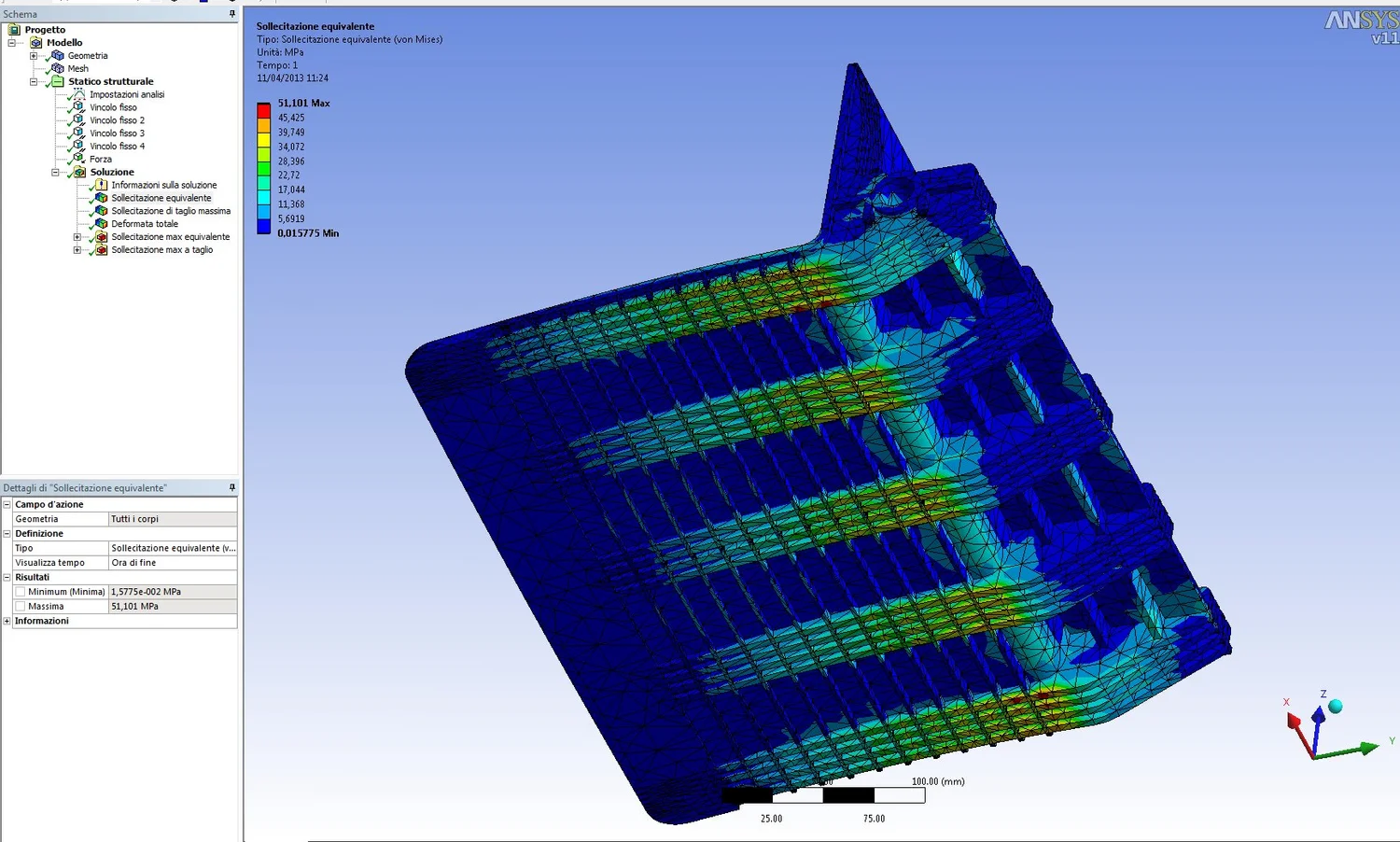Click the Mesh icon in project tree
The width and height of the screenshot is (1400, 842).
pos(57,69)
